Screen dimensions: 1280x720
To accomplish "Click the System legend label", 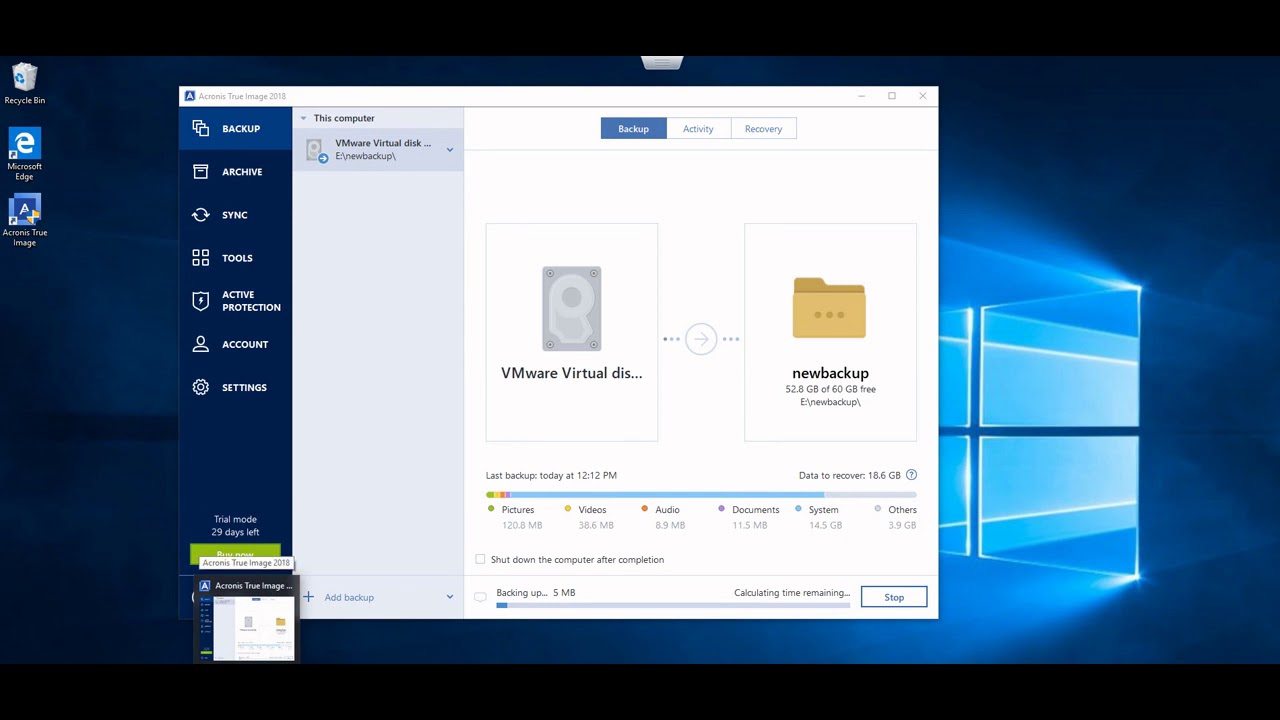I will click(824, 510).
